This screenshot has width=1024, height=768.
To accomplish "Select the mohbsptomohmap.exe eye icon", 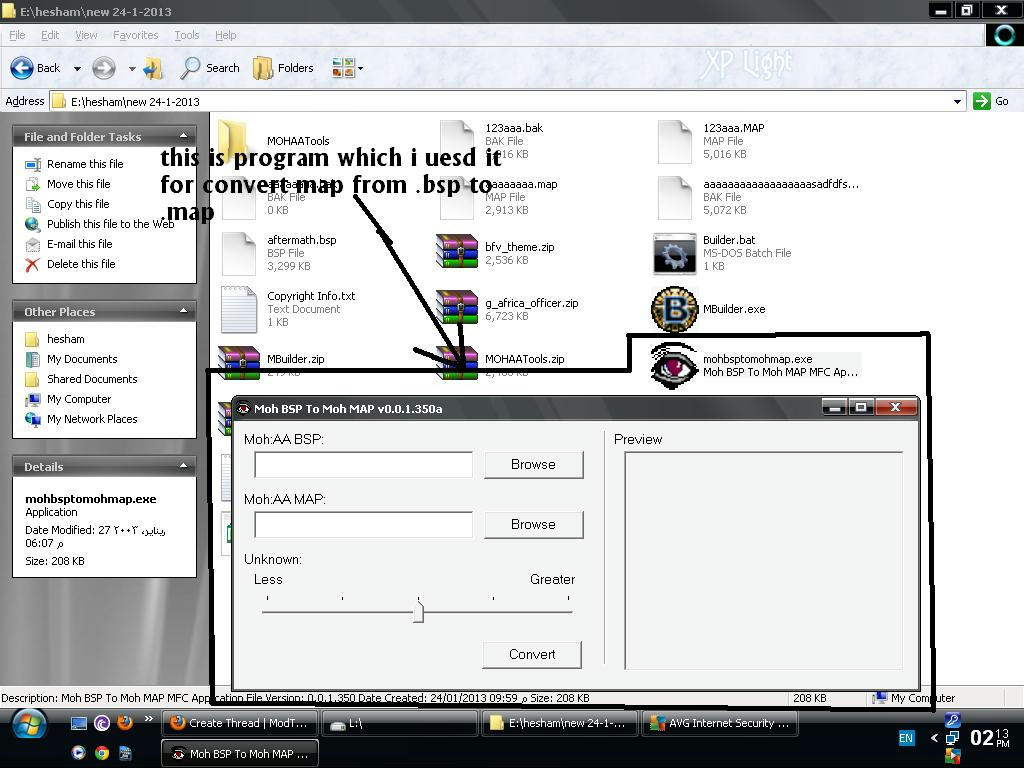I will [674, 365].
